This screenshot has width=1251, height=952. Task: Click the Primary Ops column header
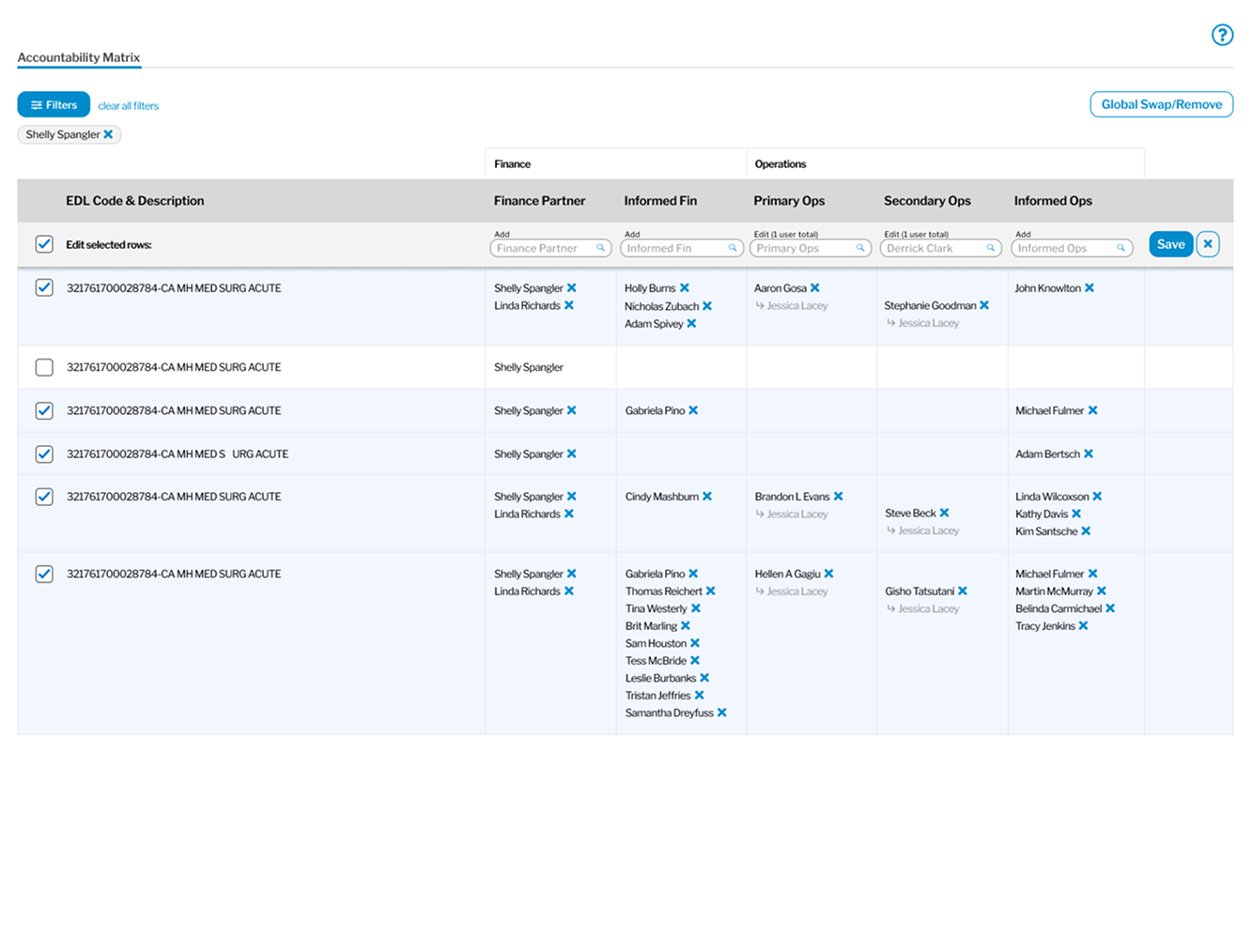point(789,201)
